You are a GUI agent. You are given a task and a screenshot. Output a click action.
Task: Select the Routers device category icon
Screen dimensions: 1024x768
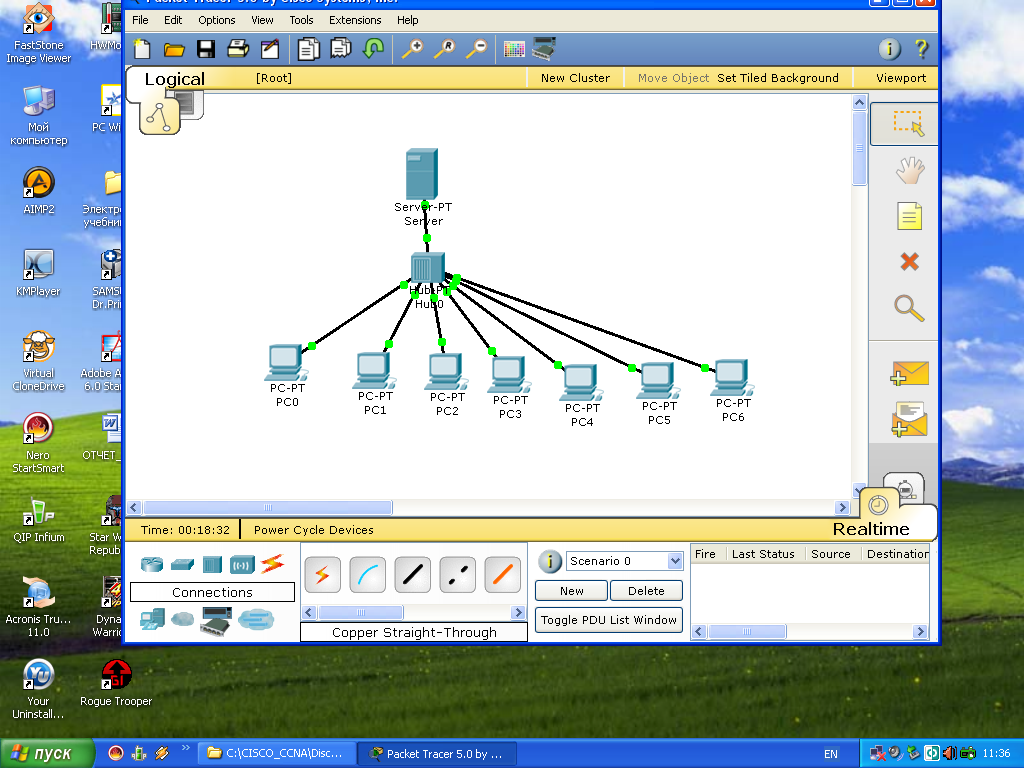click(x=152, y=564)
